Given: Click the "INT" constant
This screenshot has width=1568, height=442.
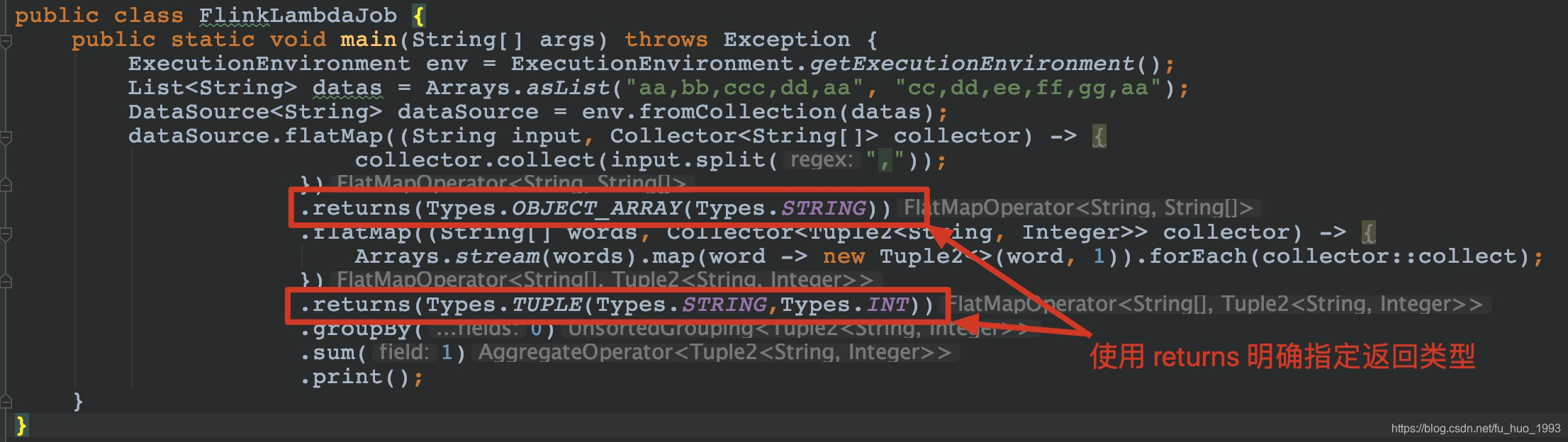Looking at the screenshot, I should click(887, 305).
